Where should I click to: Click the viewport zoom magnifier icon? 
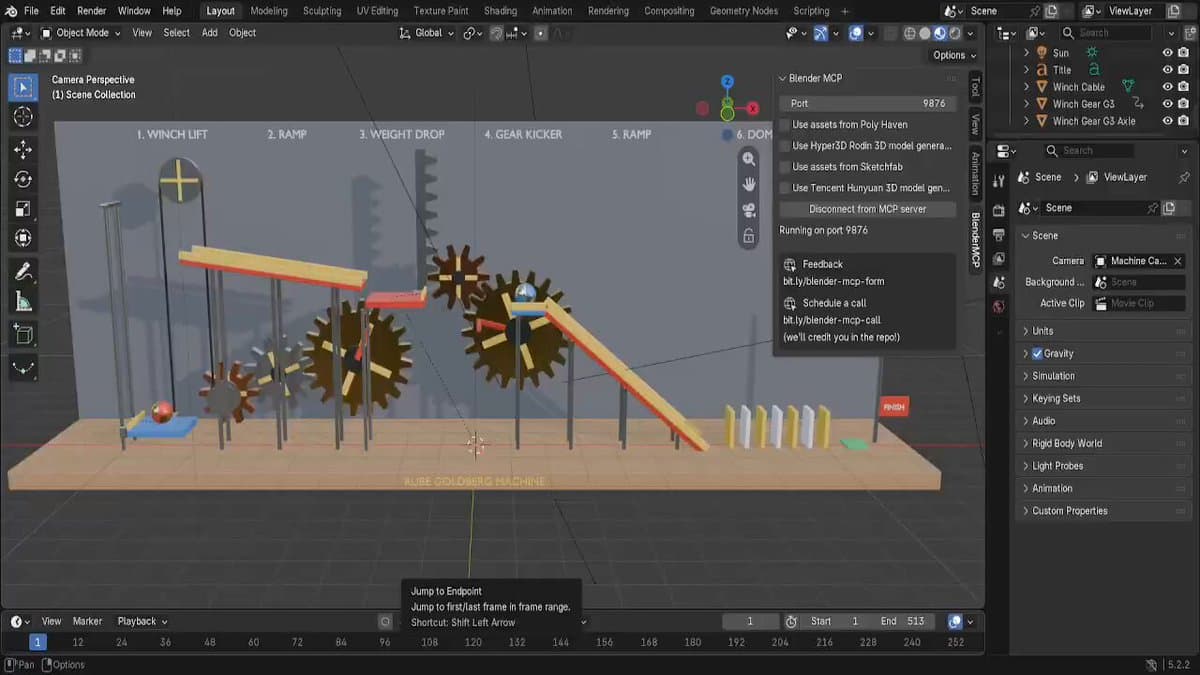pos(748,159)
